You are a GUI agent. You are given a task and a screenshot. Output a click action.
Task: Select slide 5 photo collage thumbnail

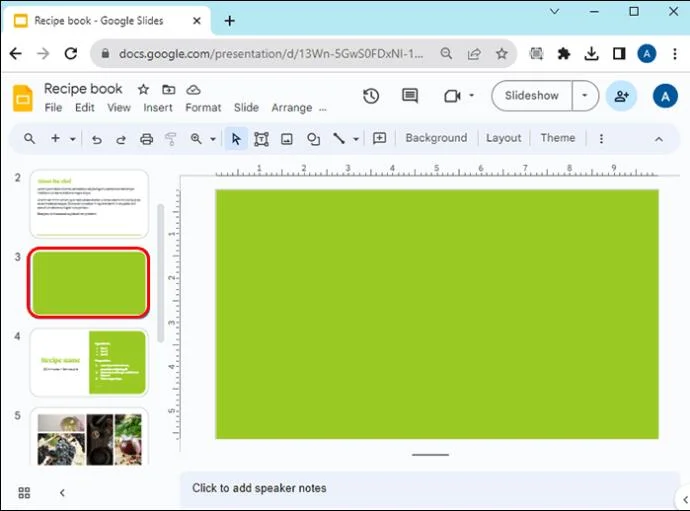click(89, 437)
